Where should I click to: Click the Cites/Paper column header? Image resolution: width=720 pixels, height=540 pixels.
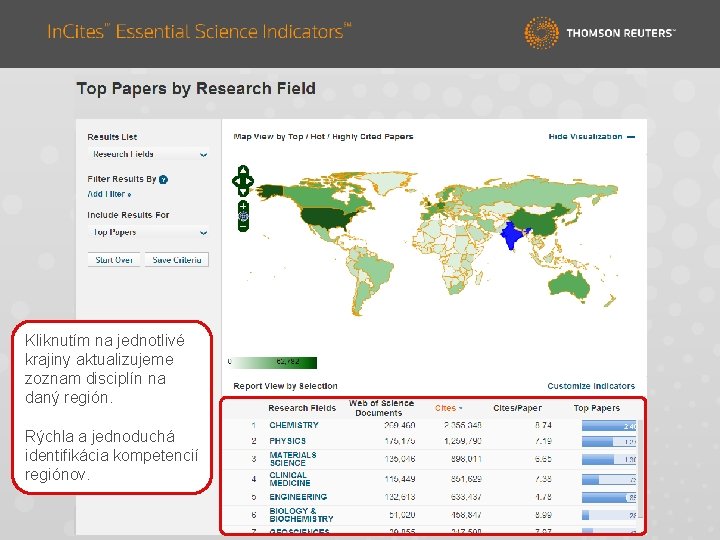pos(518,408)
